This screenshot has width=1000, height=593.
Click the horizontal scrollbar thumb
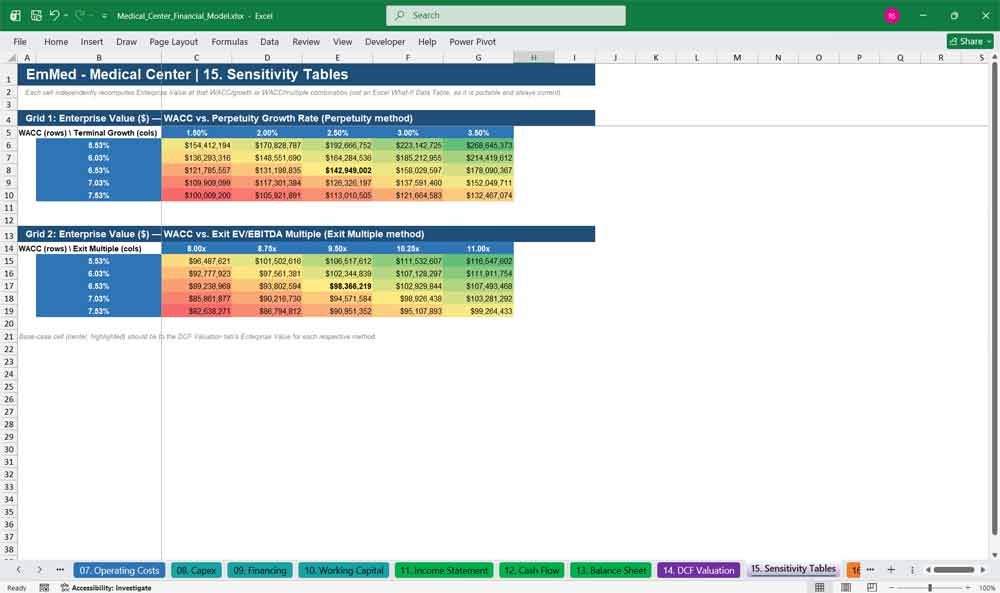954,569
